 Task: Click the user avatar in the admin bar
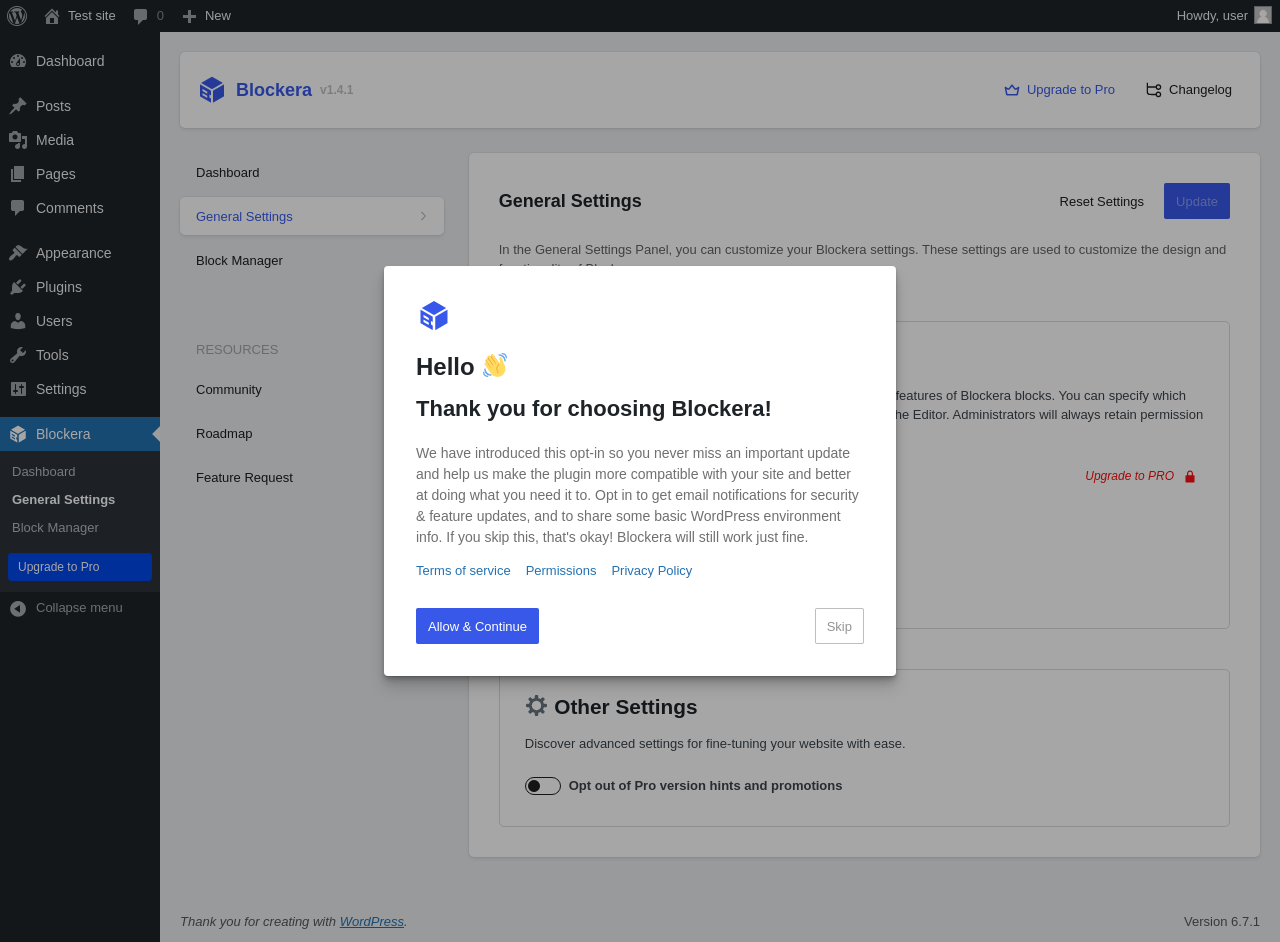click(x=1263, y=15)
